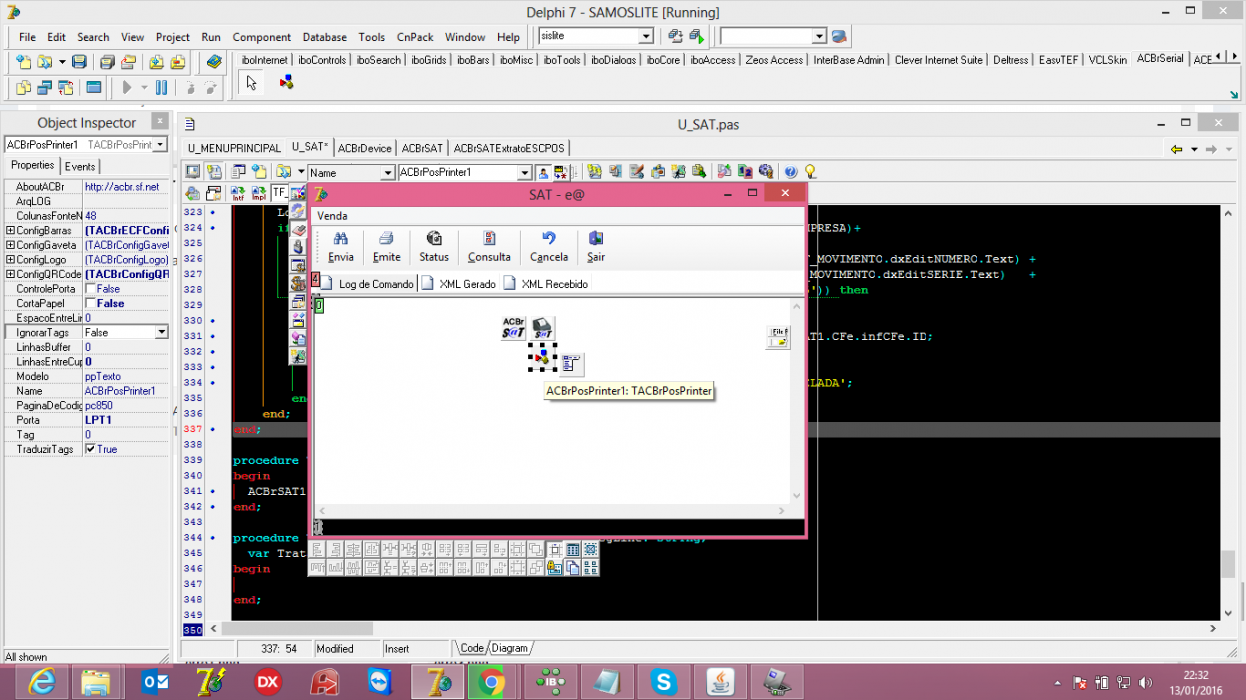Click the memo list component beside ACBrPosPrinter1

571,364
